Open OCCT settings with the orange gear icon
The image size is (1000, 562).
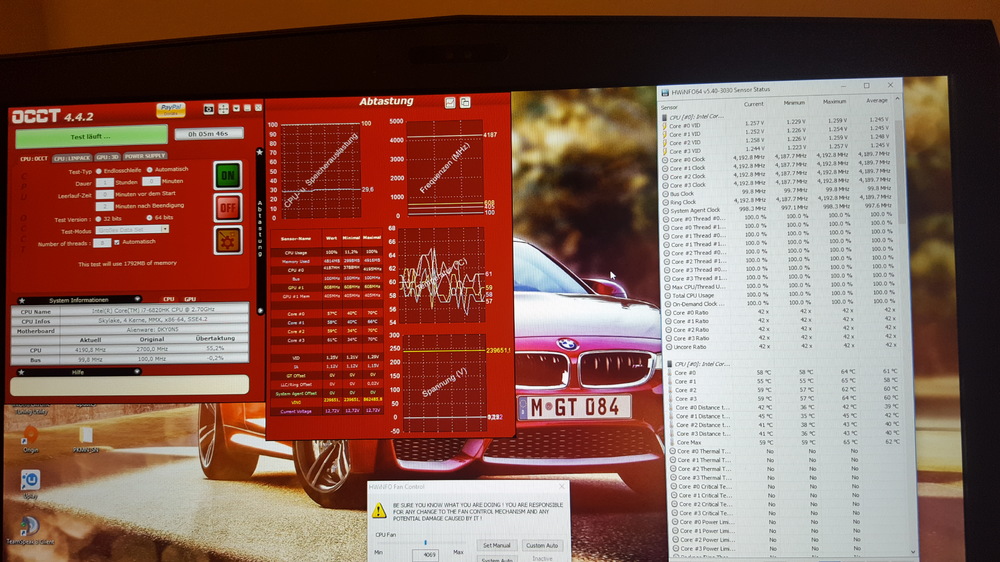228,240
